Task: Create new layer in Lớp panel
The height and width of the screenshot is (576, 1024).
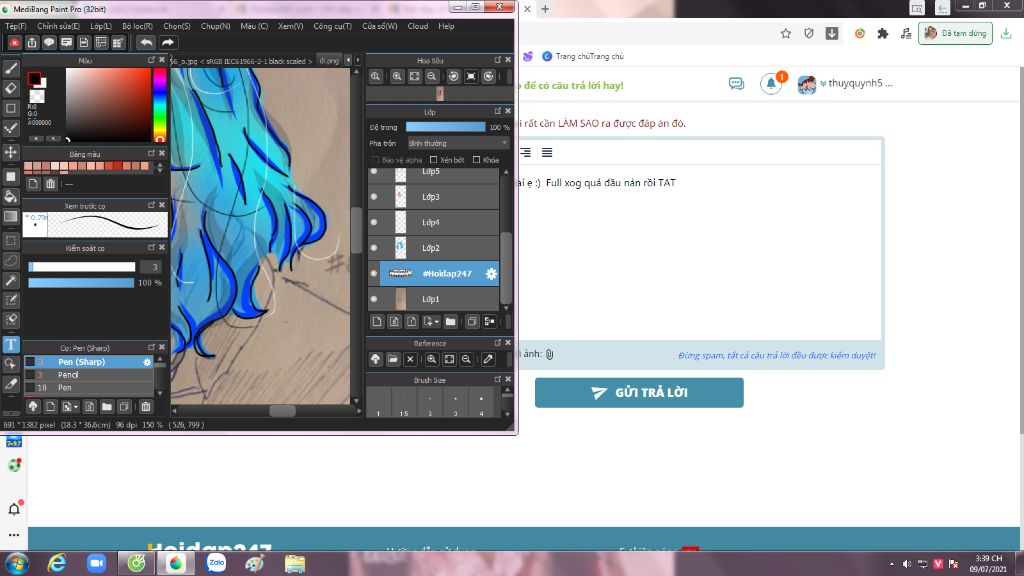Action: coord(377,321)
